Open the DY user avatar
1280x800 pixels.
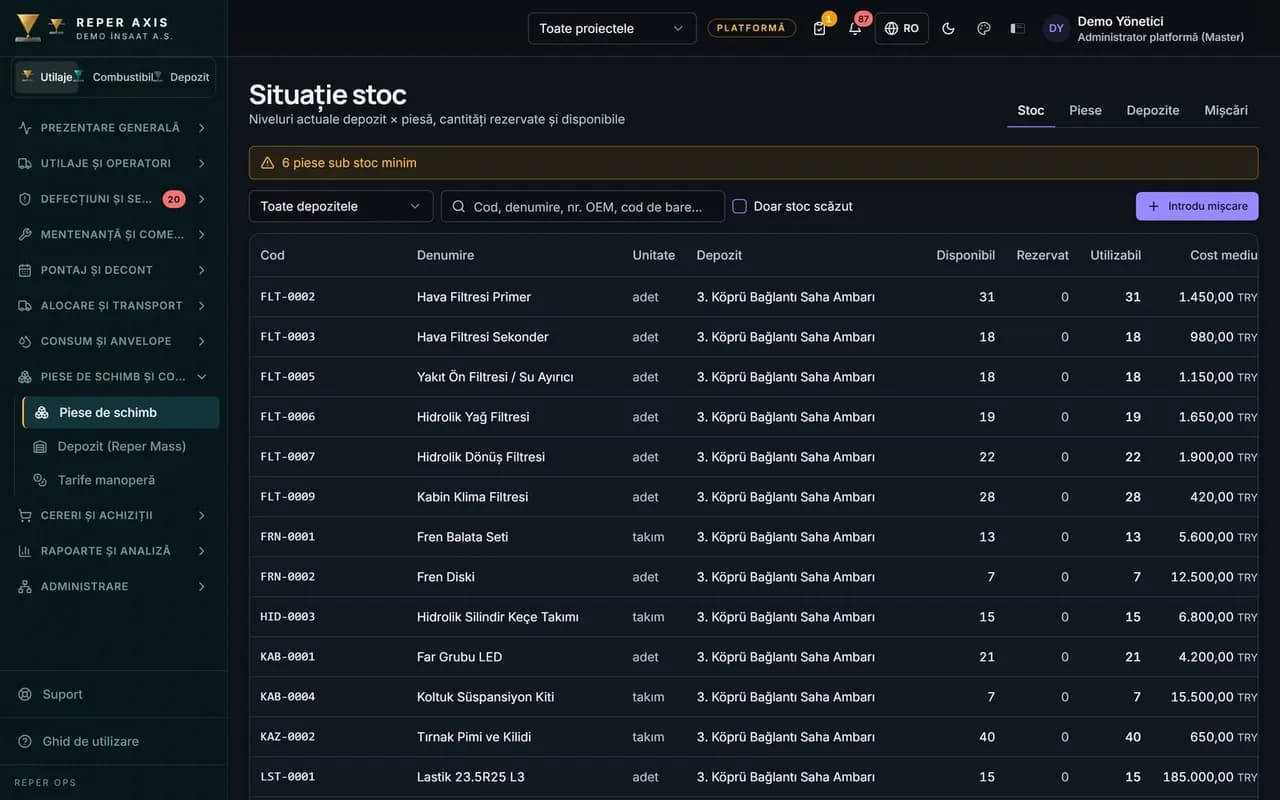pyautogui.click(x=1056, y=28)
